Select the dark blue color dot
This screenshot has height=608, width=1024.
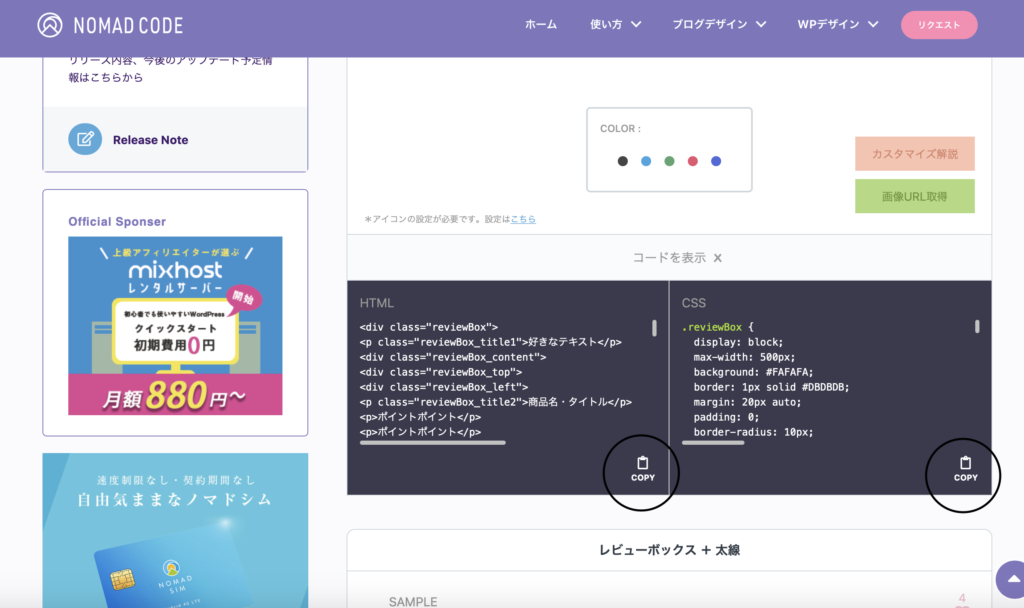pos(716,161)
